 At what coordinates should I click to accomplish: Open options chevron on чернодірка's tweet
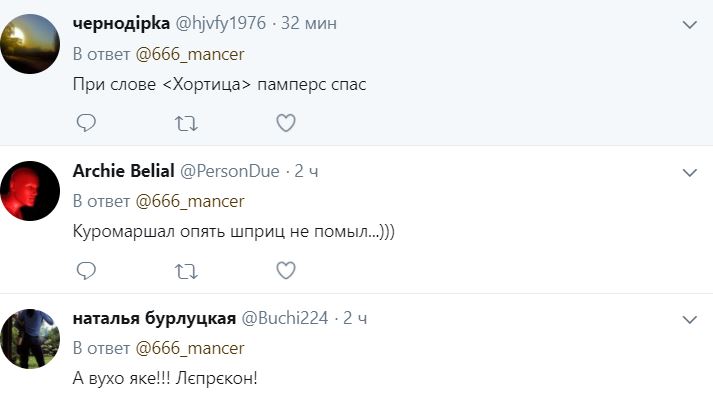690,25
